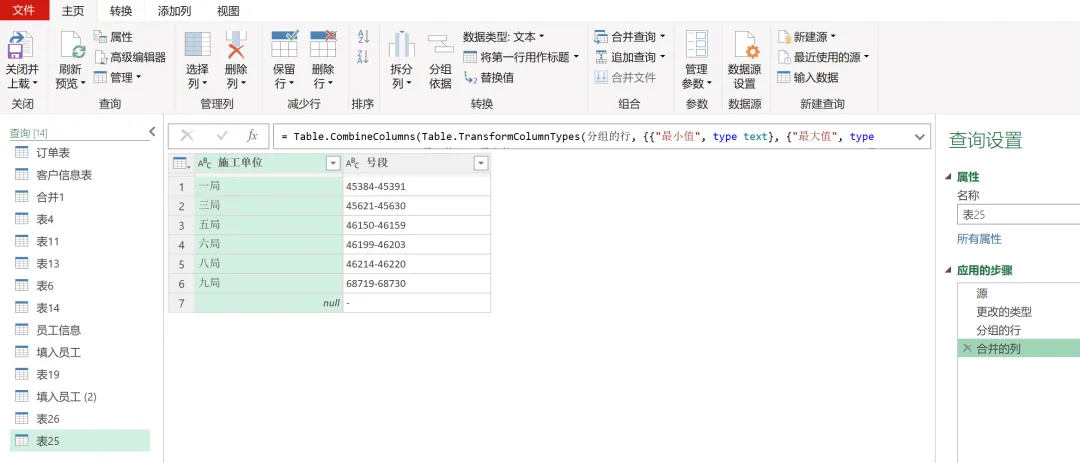Click the Split Column (拆分列) icon
This screenshot has width=1080, height=463.
click(402, 45)
